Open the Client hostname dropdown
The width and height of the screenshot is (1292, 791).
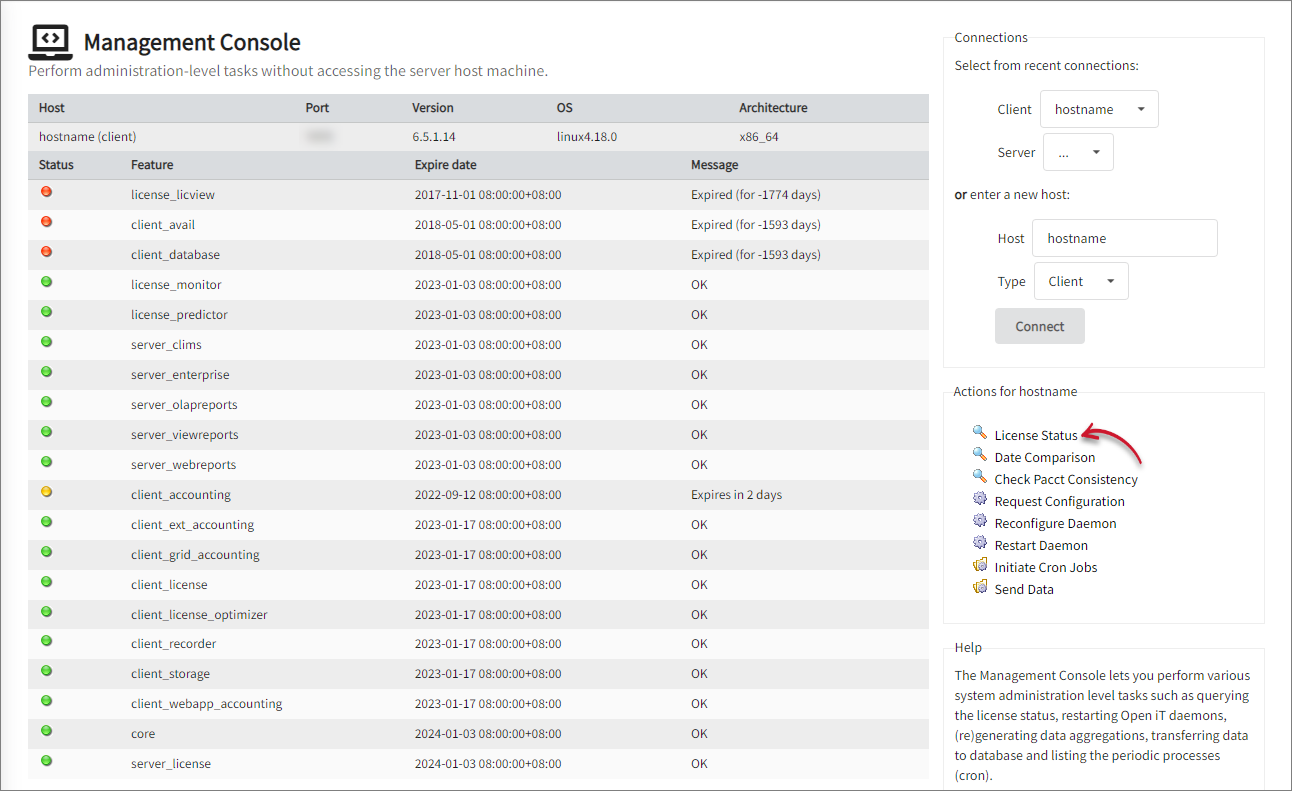pos(1099,108)
